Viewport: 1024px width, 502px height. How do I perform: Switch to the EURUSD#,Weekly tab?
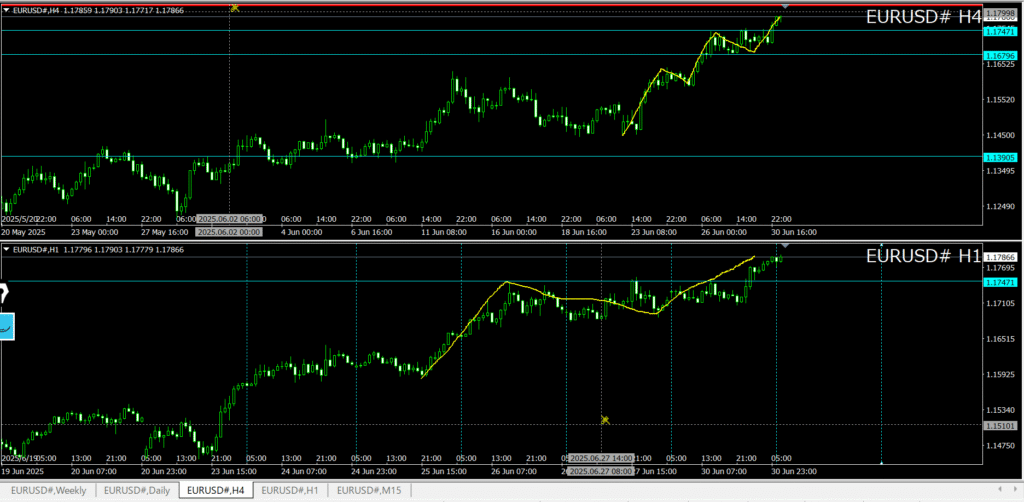point(48,490)
